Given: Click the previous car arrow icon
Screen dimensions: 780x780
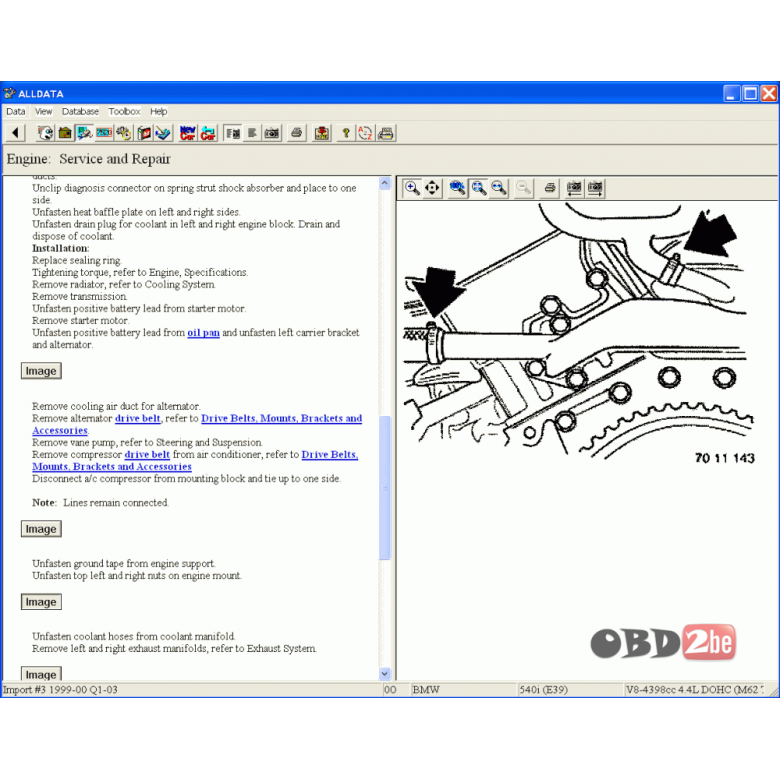Looking at the screenshot, I should 208,133.
